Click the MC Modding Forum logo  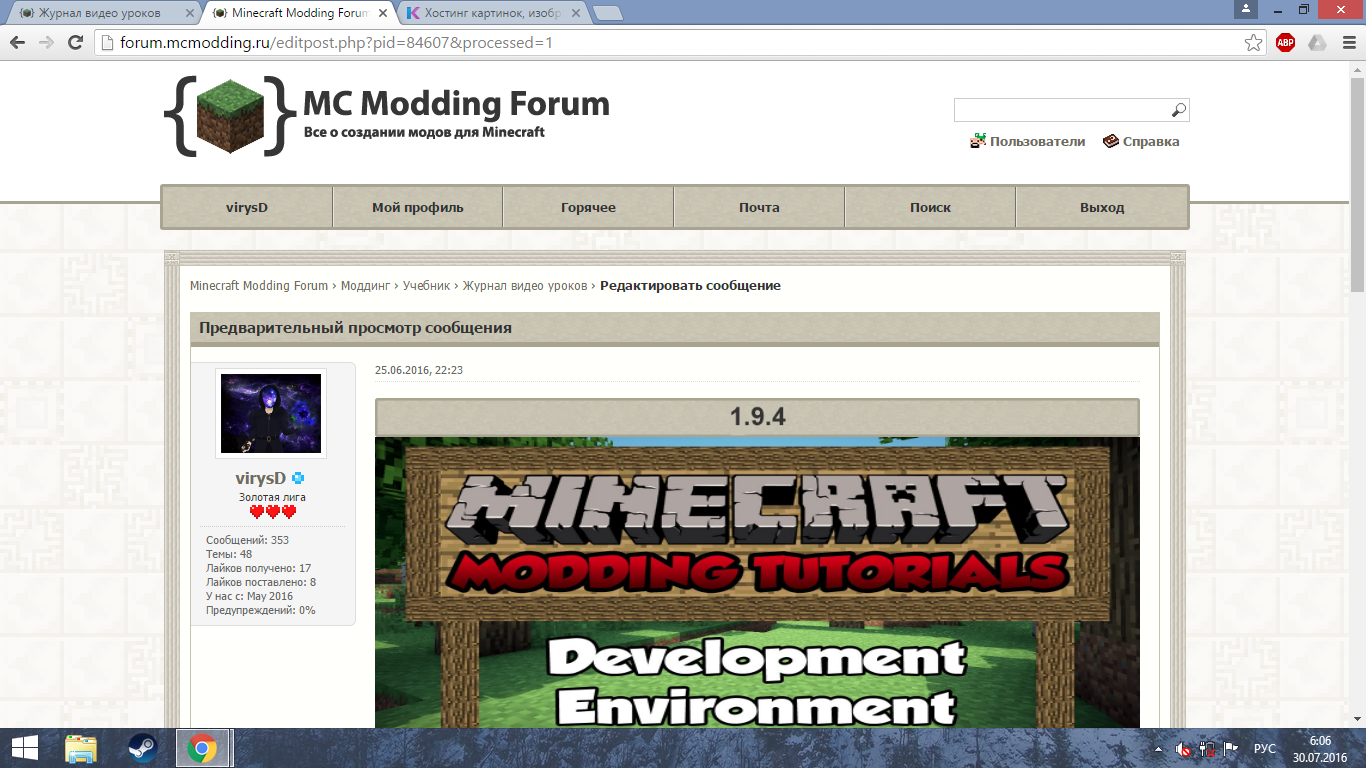pos(387,114)
